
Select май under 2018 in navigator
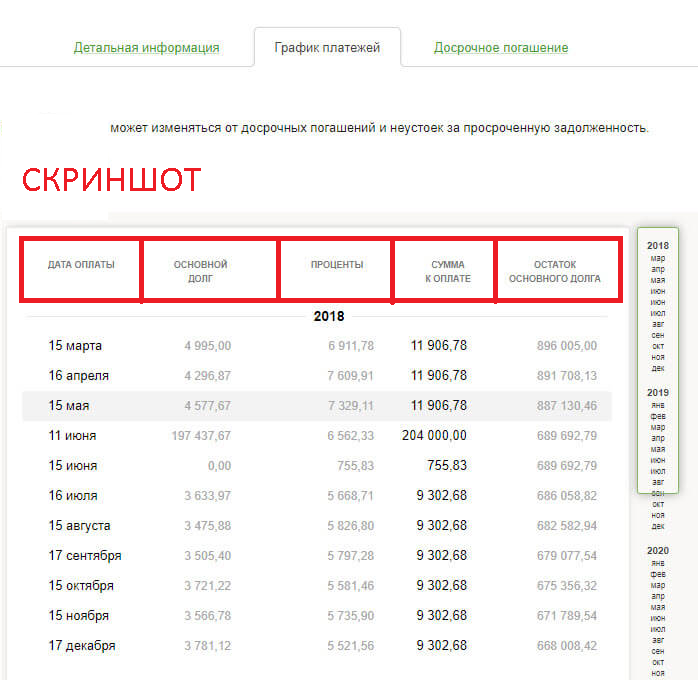click(657, 280)
